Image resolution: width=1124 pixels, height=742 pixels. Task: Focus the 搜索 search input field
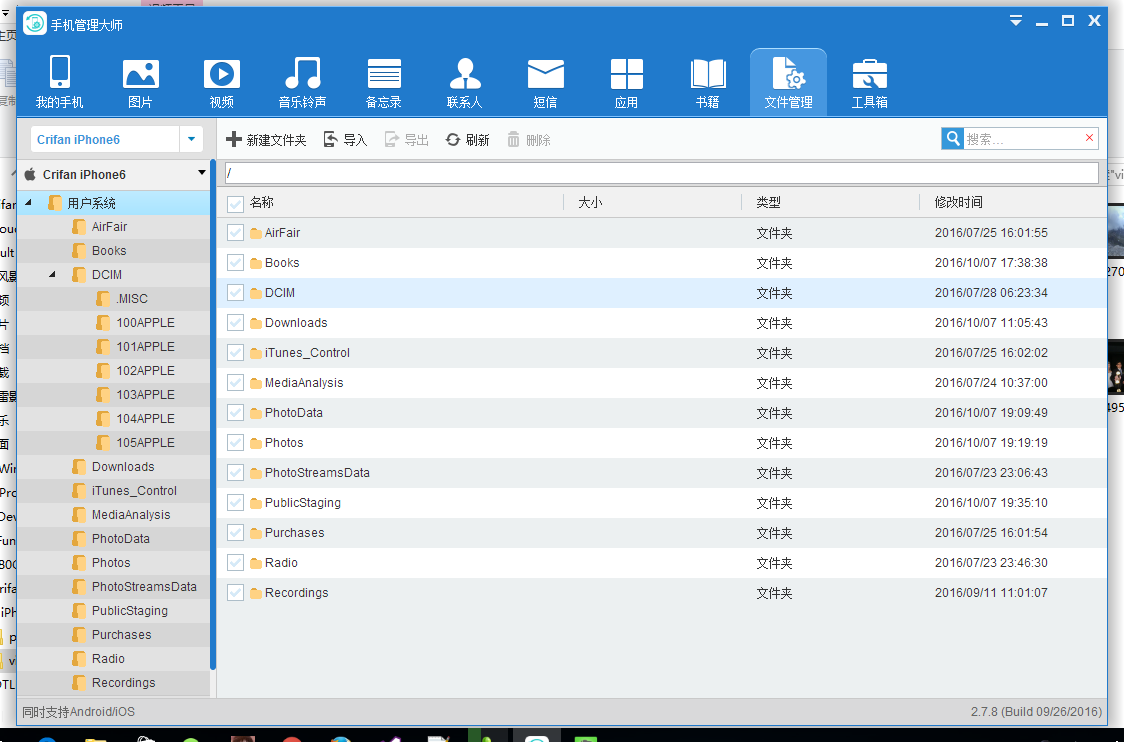[x=1023, y=138]
